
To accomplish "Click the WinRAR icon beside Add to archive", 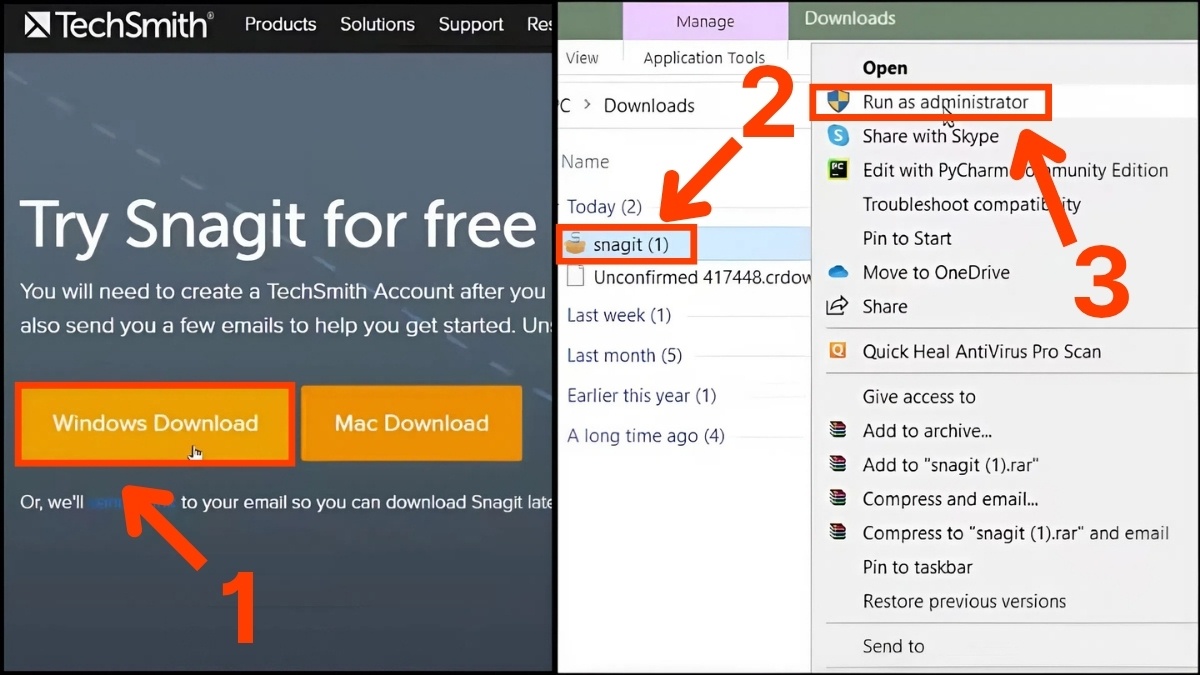I will [838, 431].
